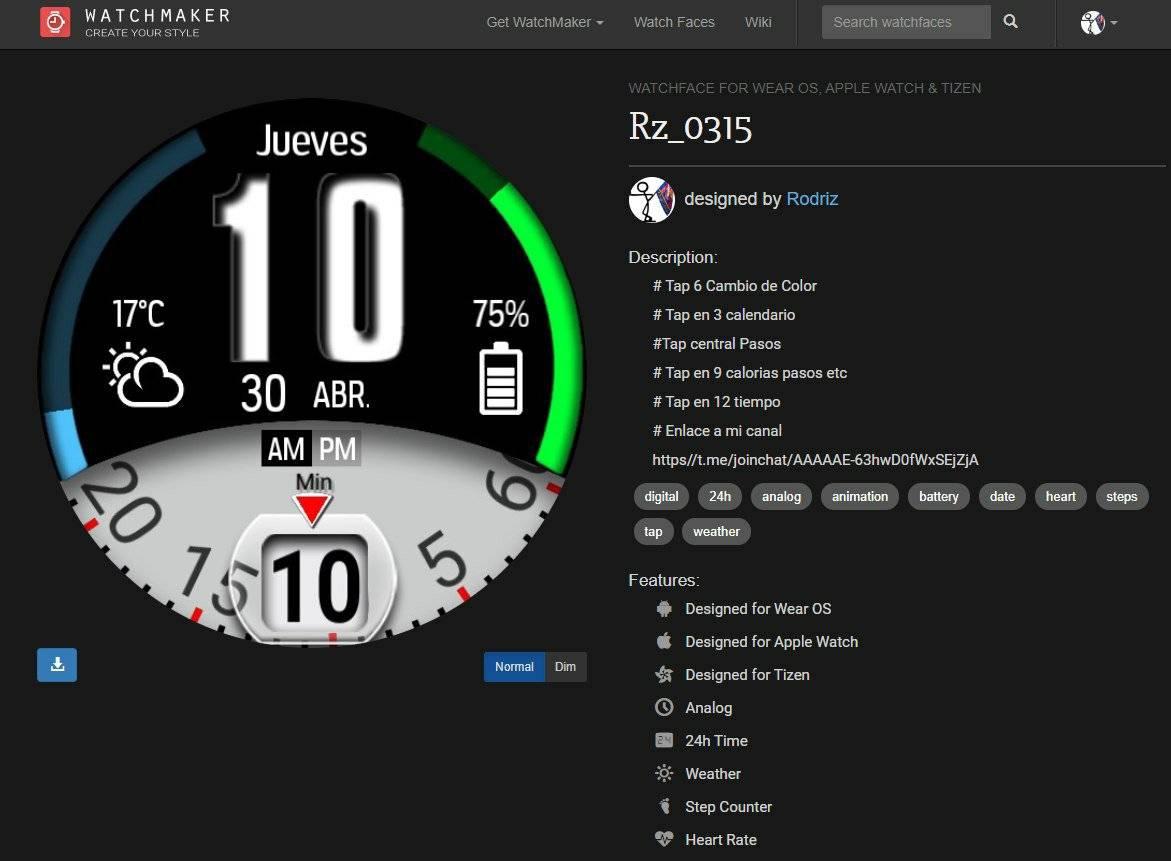The height and width of the screenshot is (861, 1171).
Task: Tap the 75% battery percentage
Action: (x=500, y=314)
